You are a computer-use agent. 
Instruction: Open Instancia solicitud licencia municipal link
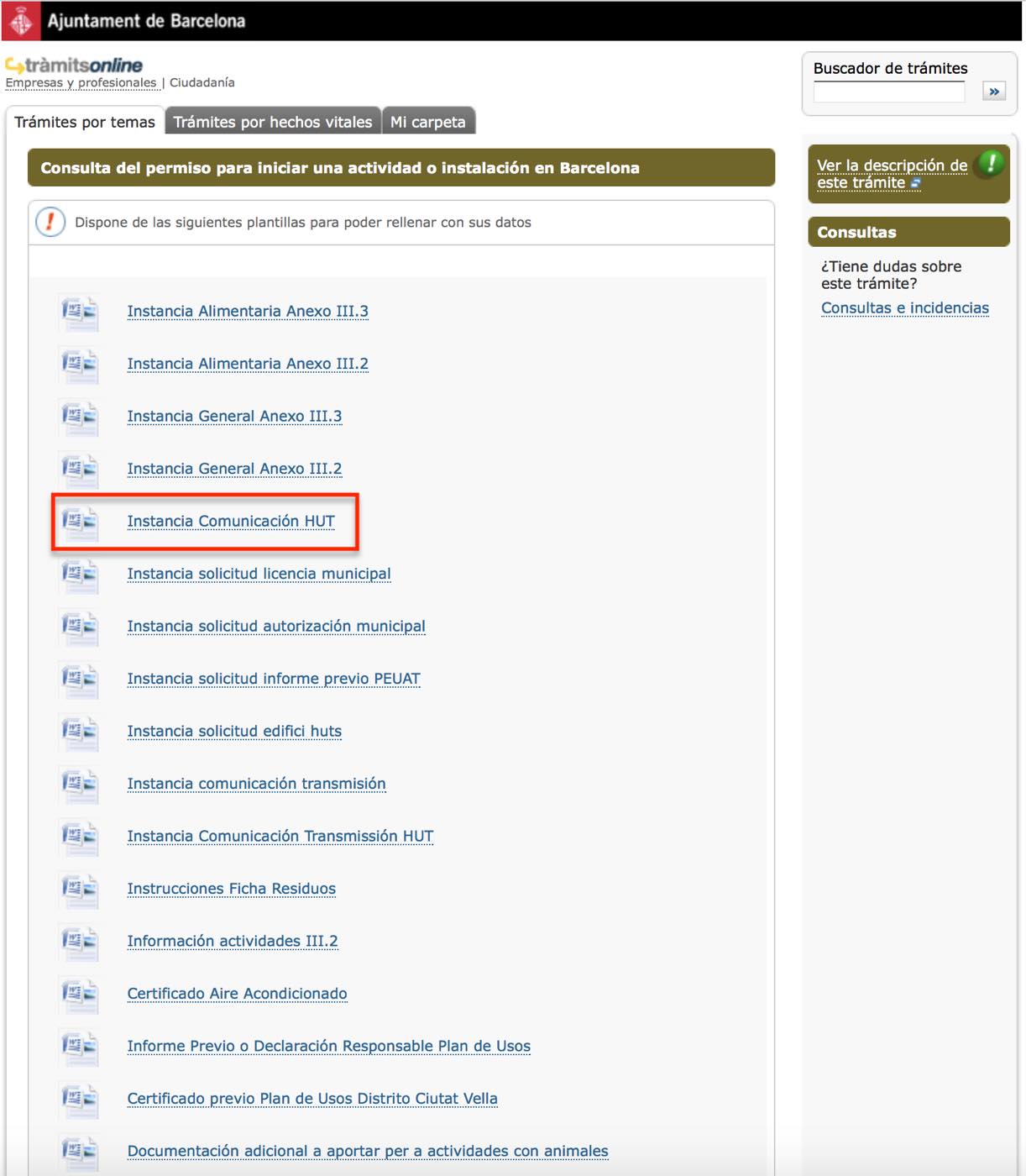(x=259, y=574)
